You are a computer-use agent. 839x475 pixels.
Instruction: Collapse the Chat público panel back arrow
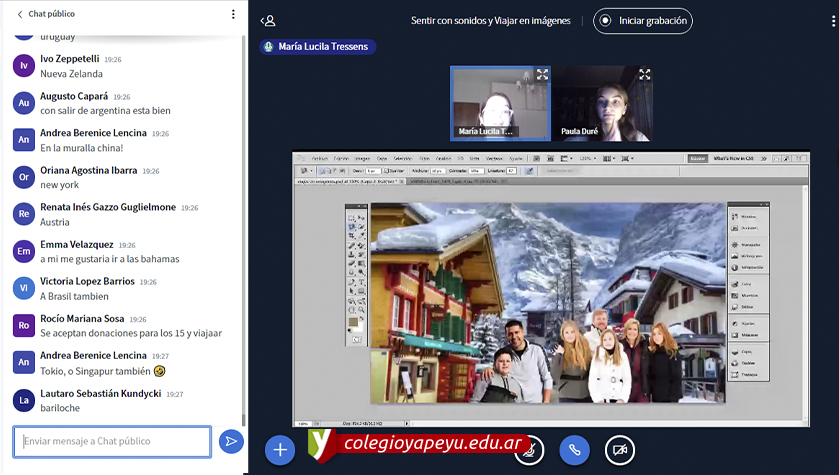point(20,14)
